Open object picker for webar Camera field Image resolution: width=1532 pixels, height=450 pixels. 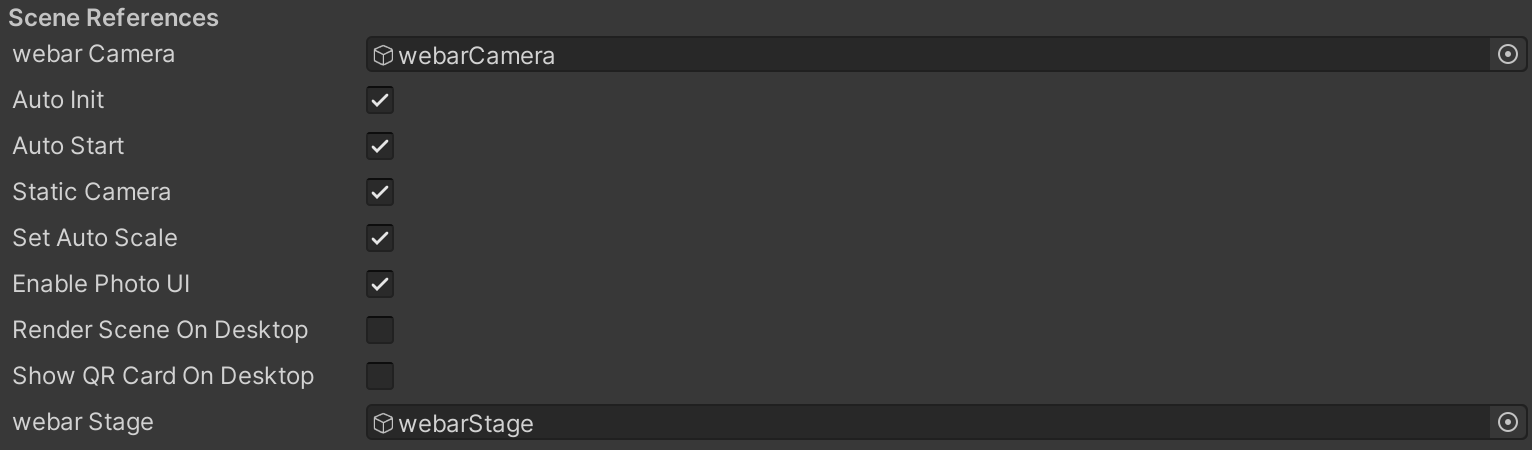point(1508,55)
